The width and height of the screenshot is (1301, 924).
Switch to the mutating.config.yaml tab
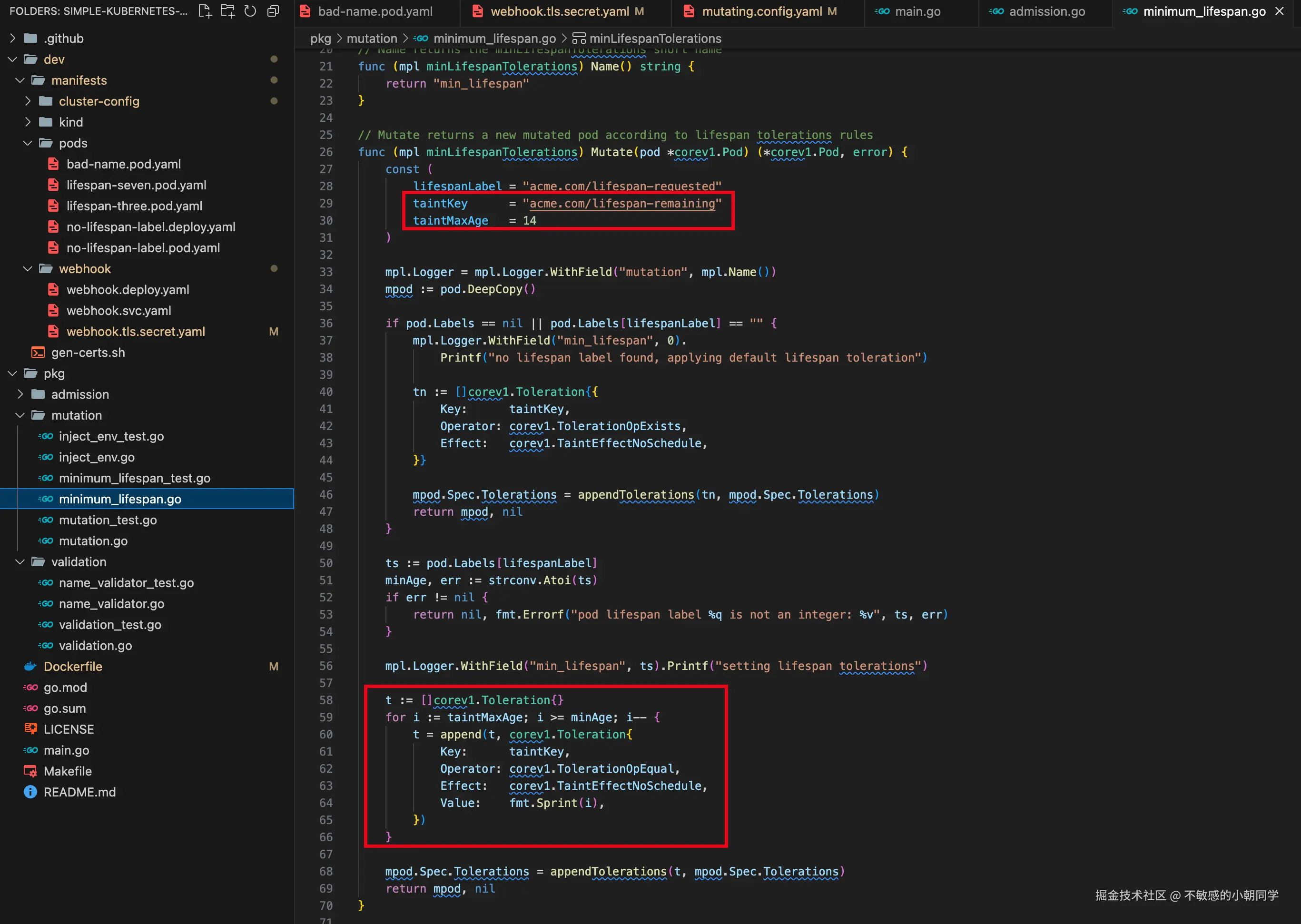point(762,11)
